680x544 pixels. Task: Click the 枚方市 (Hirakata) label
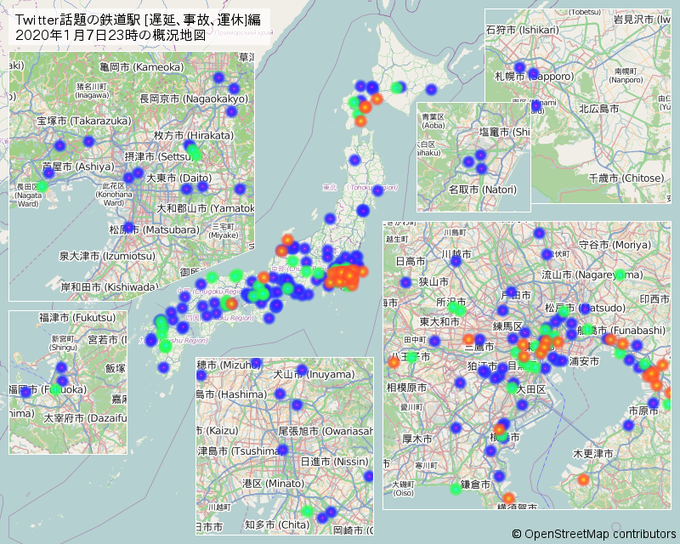click(193, 135)
